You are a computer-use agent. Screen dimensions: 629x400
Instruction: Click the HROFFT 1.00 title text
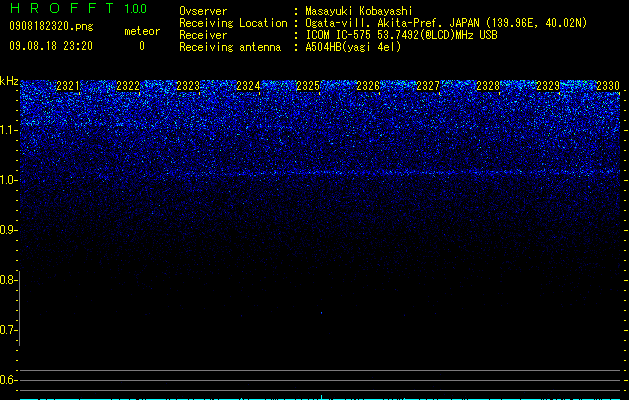pyautogui.click(x=79, y=8)
